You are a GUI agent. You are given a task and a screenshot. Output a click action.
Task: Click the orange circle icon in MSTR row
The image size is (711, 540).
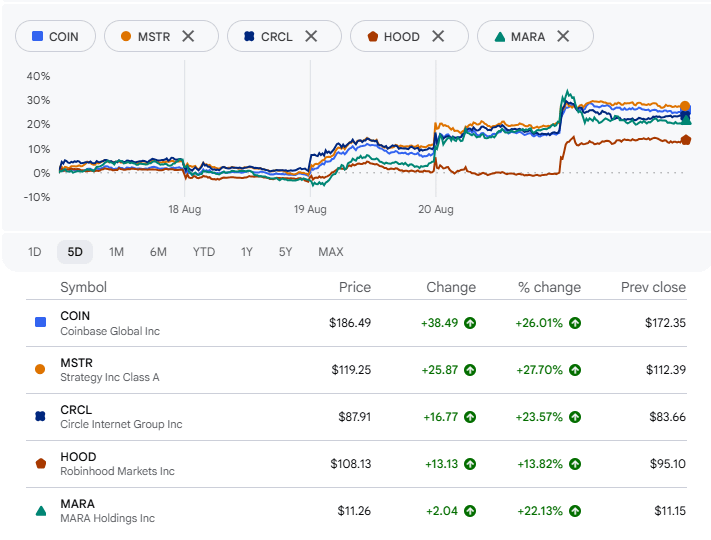[x=40, y=370]
